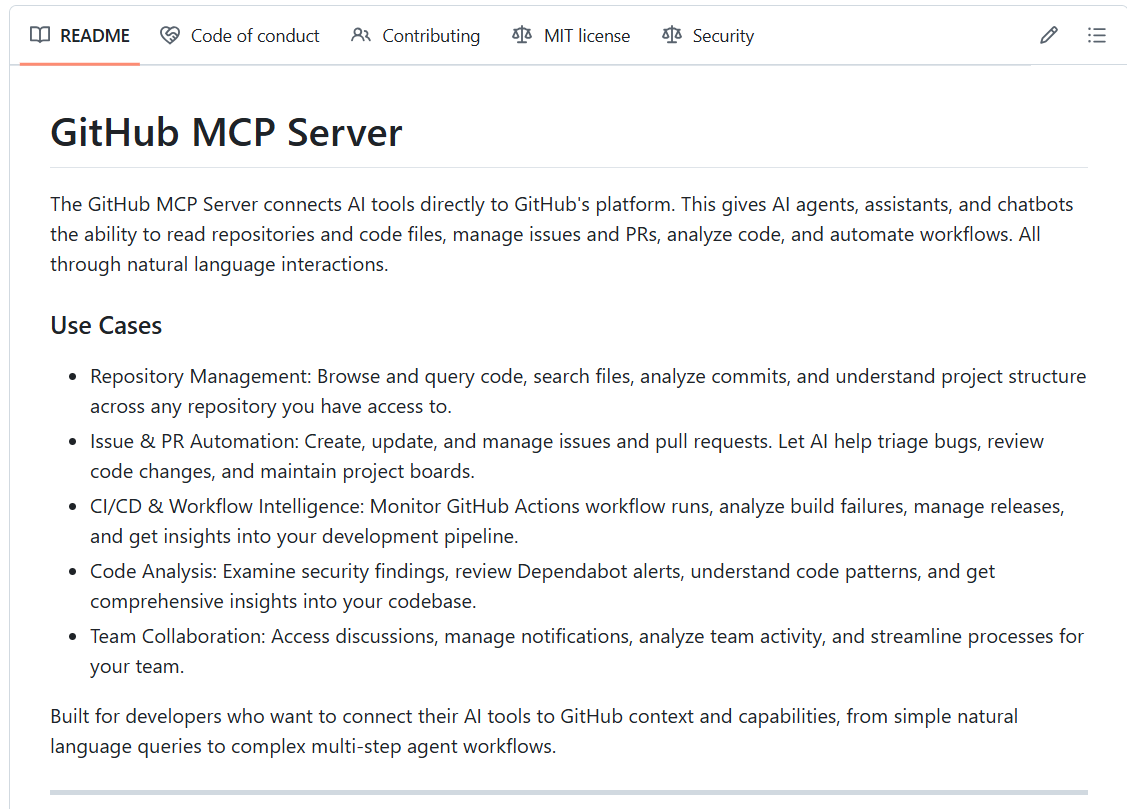Click the Use Cases heading
This screenshot has width=1127, height=809.
coord(106,325)
